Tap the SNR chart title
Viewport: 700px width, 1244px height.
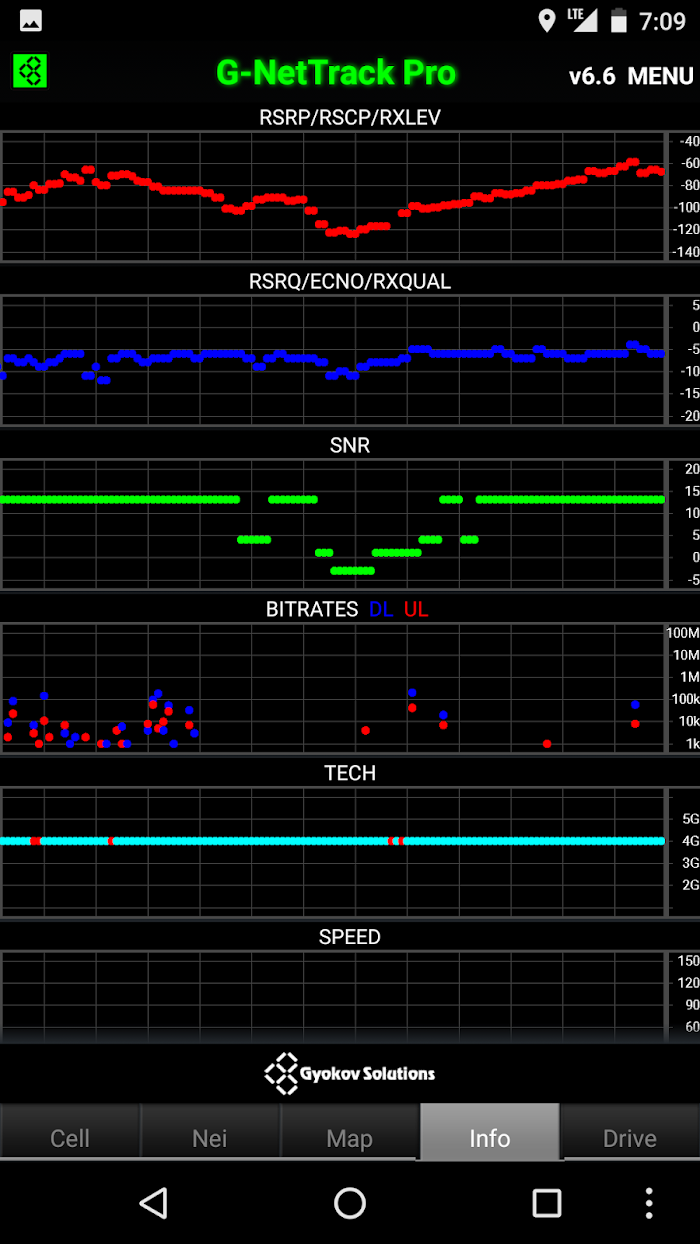(x=350, y=446)
